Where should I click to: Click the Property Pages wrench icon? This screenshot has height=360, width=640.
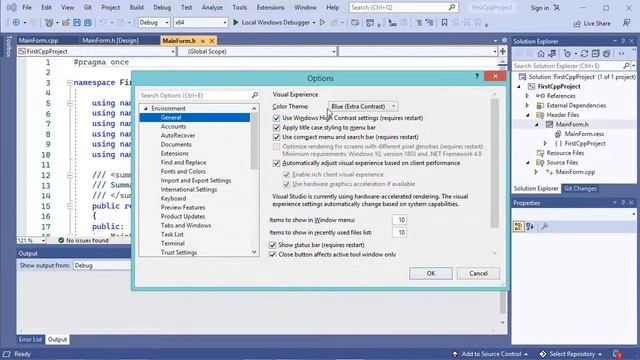pos(544,226)
